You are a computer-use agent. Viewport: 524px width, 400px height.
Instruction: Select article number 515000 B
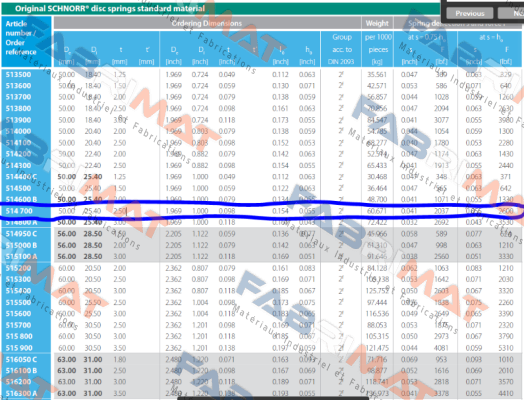point(21,245)
